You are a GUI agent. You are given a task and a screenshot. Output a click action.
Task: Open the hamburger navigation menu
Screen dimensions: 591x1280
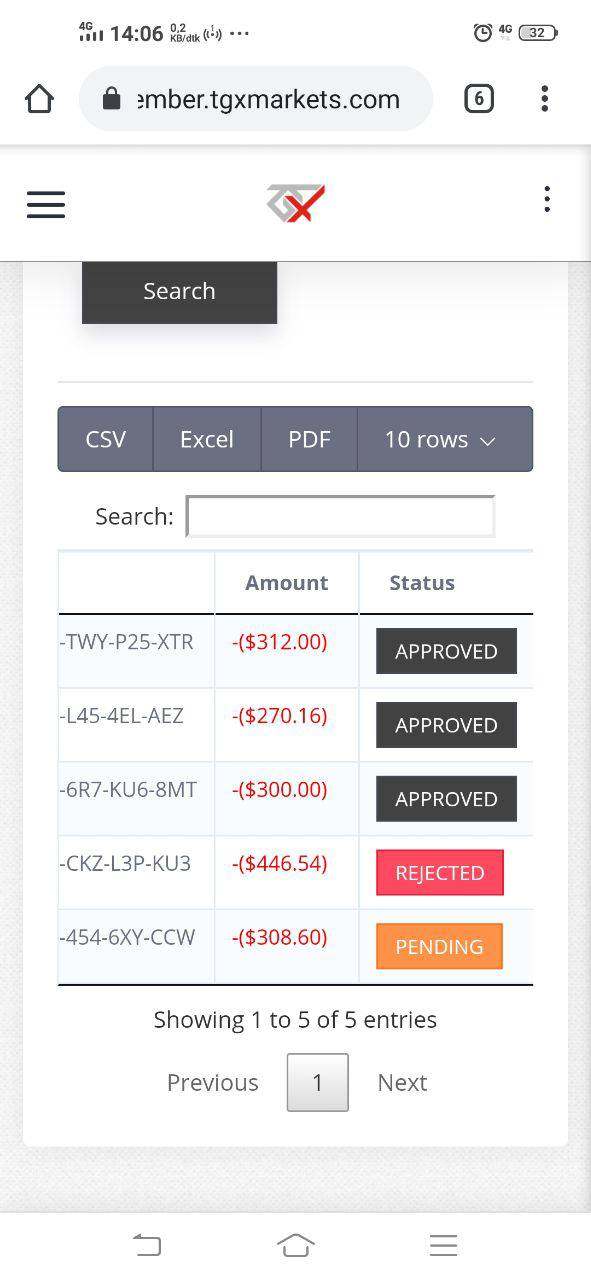46,204
